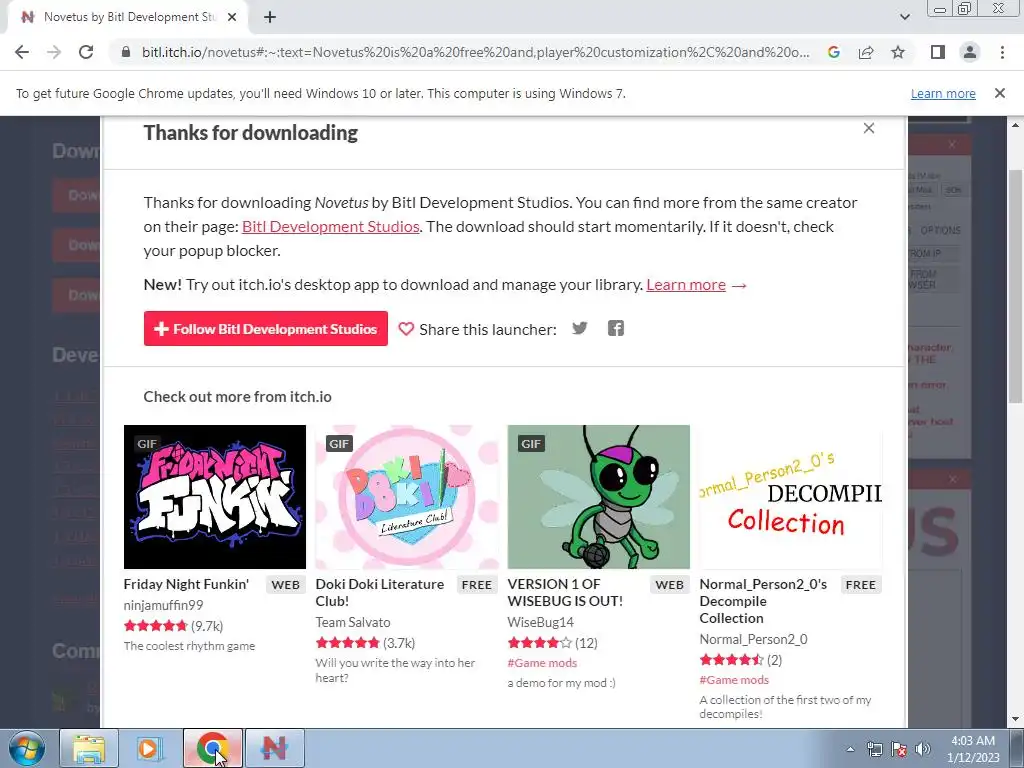Click the address bar URL field
This screenshot has width=1024, height=768.
(475, 52)
